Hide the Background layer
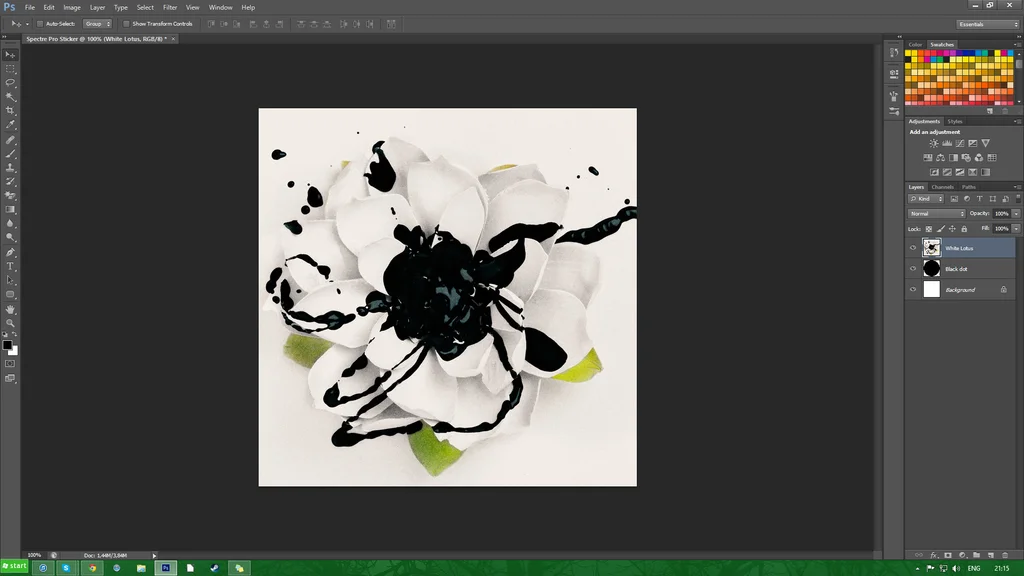This screenshot has height=576, width=1024. [x=913, y=289]
